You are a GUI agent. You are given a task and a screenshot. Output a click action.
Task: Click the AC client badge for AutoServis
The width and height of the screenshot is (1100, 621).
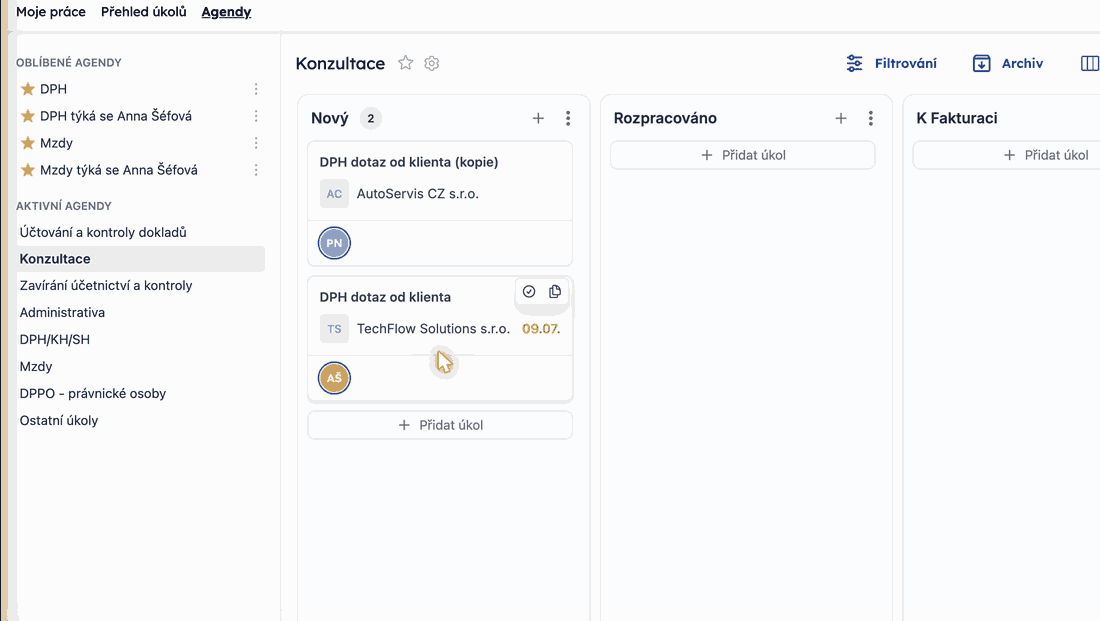[x=334, y=194]
